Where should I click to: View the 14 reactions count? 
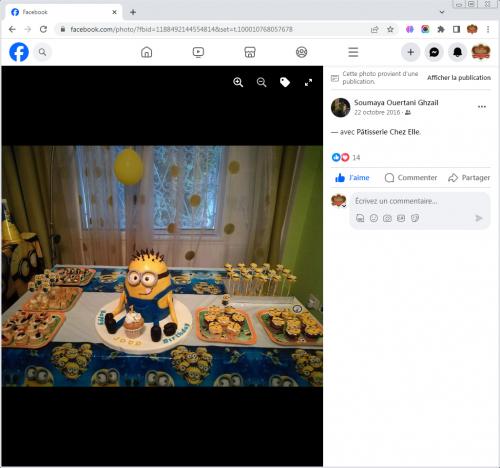(x=356, y=157)
